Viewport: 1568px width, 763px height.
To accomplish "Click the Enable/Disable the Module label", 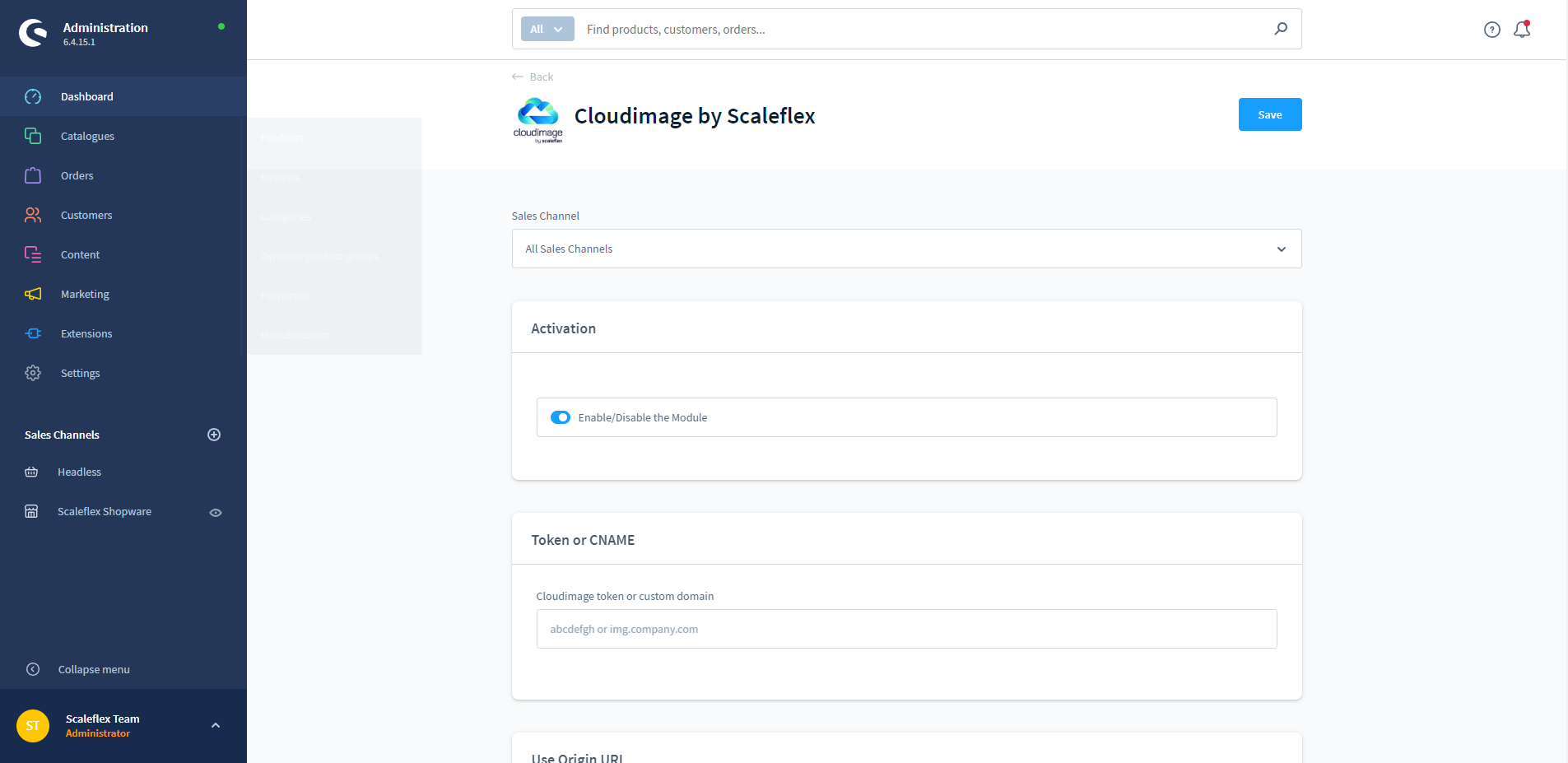I will pos(643,417).
